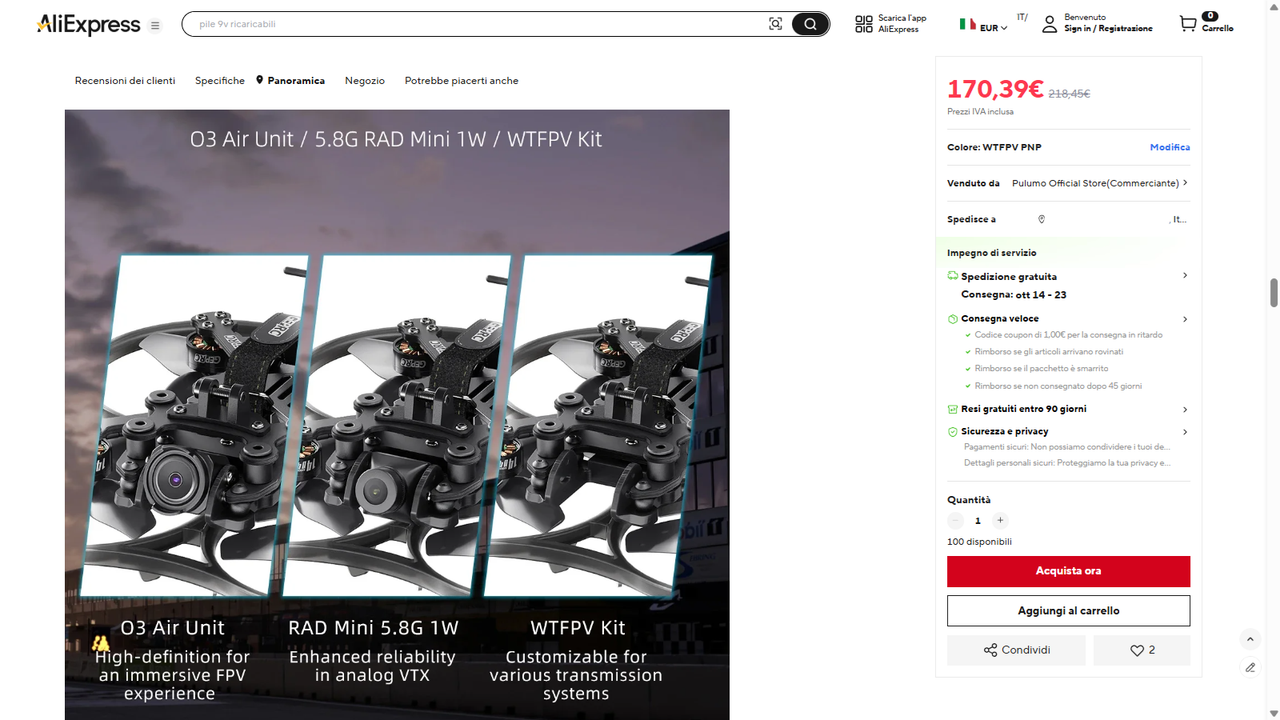1280x720 pixels.
Task: Click the crossed-out 218,45€ price
Action: pyautogui.click(x=1069, y=94)
